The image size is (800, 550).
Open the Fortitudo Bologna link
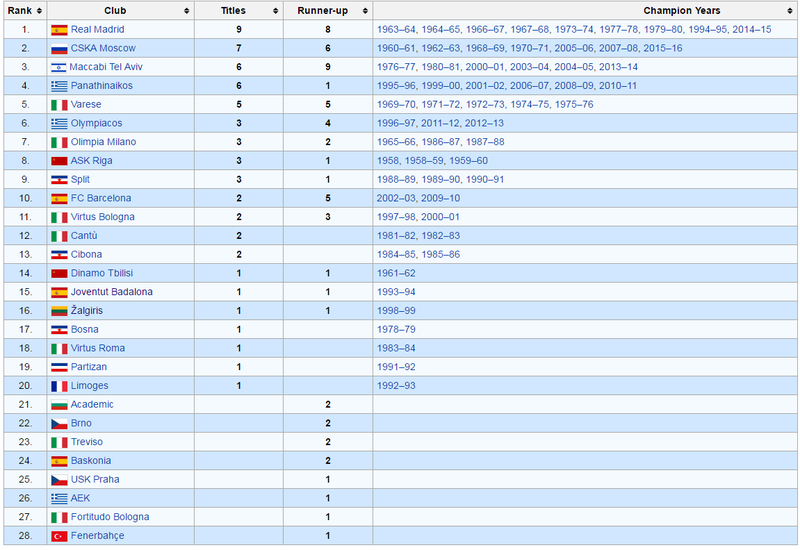coord(110,517)
